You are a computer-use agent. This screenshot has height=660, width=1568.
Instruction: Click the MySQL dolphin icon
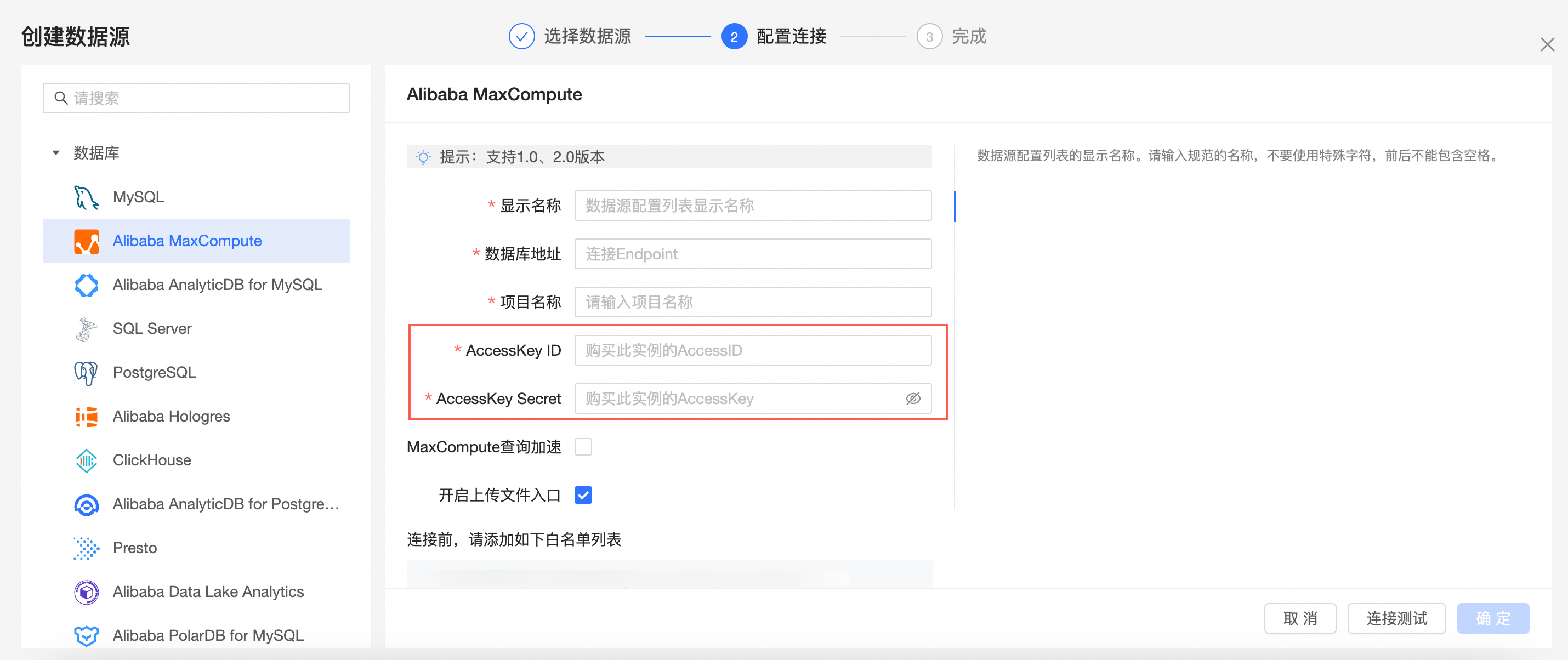[x=86, y=197]
